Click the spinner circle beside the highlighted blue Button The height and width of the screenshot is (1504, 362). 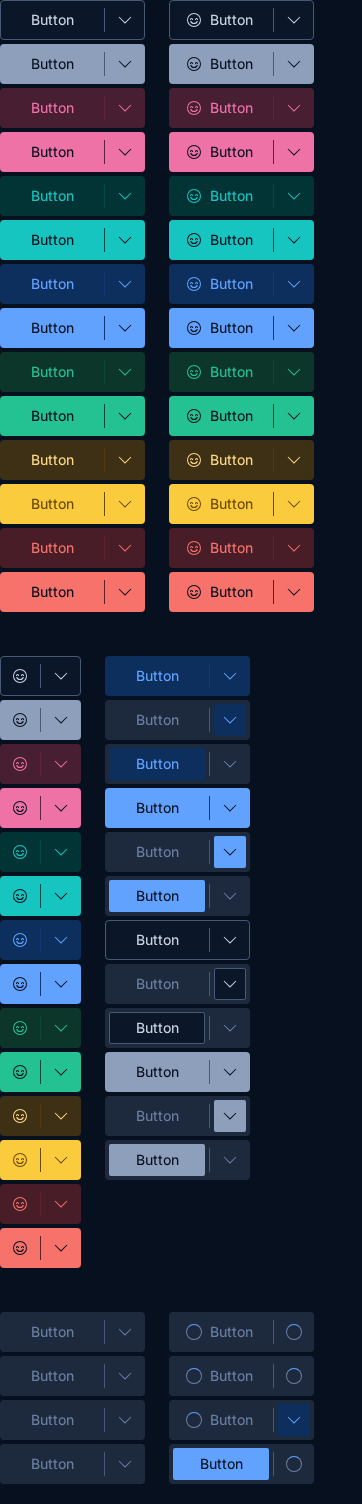point(294,1464)
